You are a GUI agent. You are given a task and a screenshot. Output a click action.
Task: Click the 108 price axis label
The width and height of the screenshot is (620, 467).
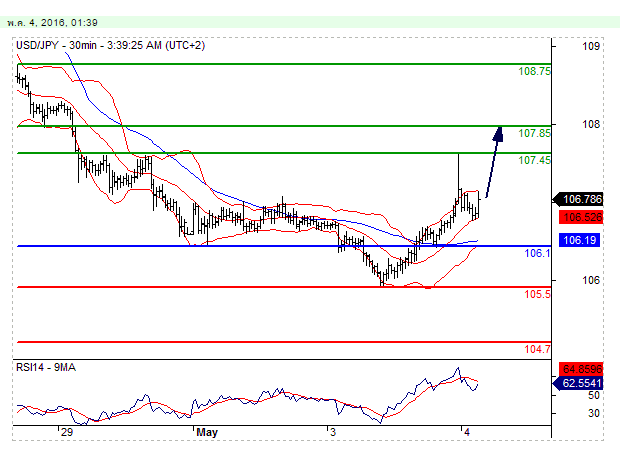[x=591, y=125]
